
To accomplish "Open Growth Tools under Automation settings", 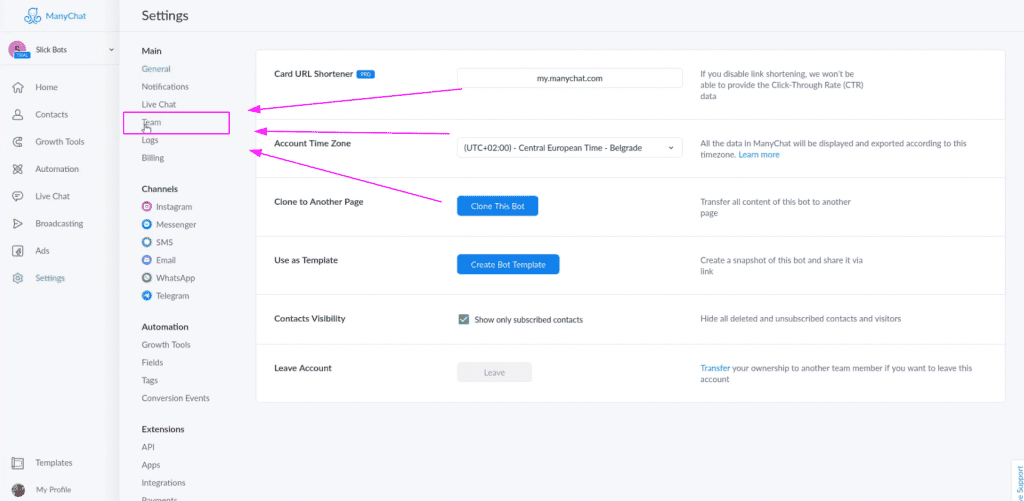I will pyautogui.click(x=166, y=345).
